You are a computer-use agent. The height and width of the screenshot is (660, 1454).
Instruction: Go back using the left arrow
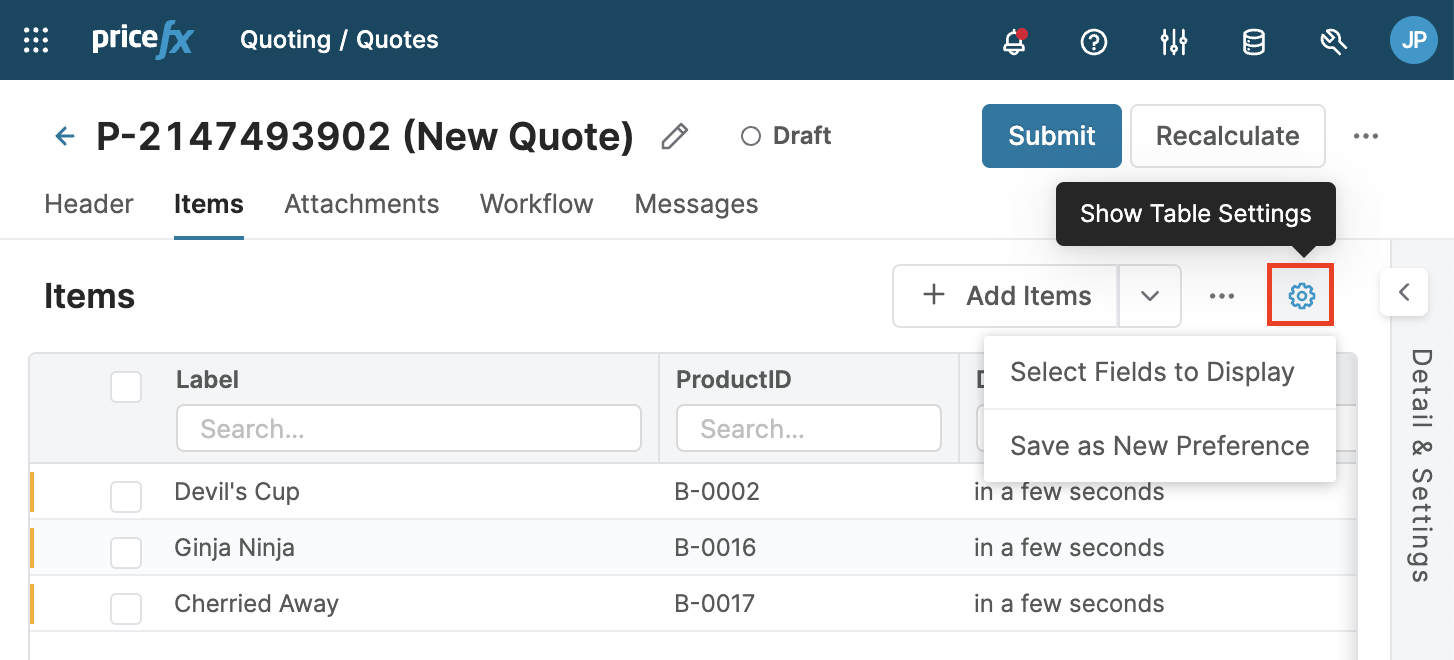65,136
